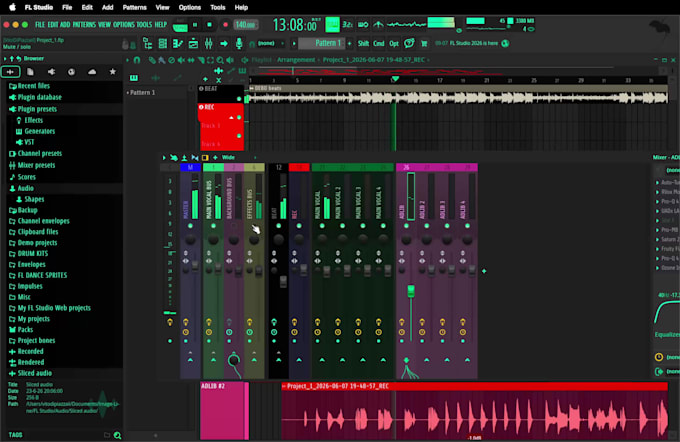Click the green playhead marker on timeline
This screenshot has height=442, width=680.
(395, 79)
